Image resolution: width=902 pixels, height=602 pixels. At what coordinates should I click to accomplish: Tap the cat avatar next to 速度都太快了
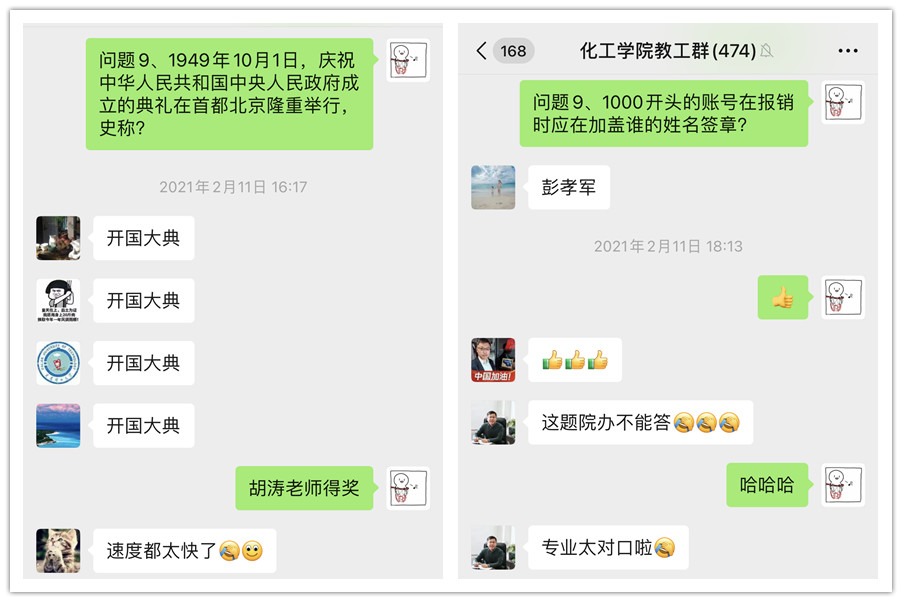[58, 550]
